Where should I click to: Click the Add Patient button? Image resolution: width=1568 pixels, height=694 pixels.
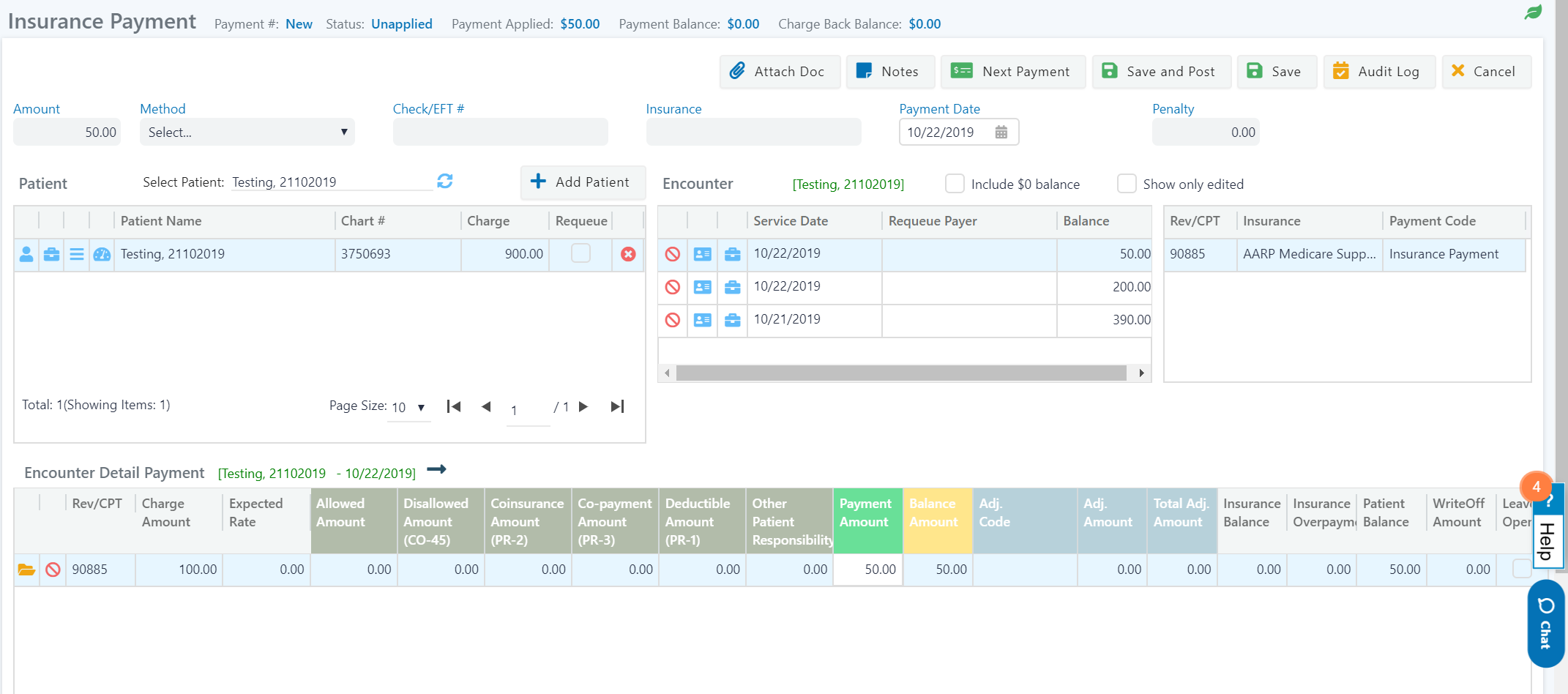pyautogui.click(x=583, y=182)
